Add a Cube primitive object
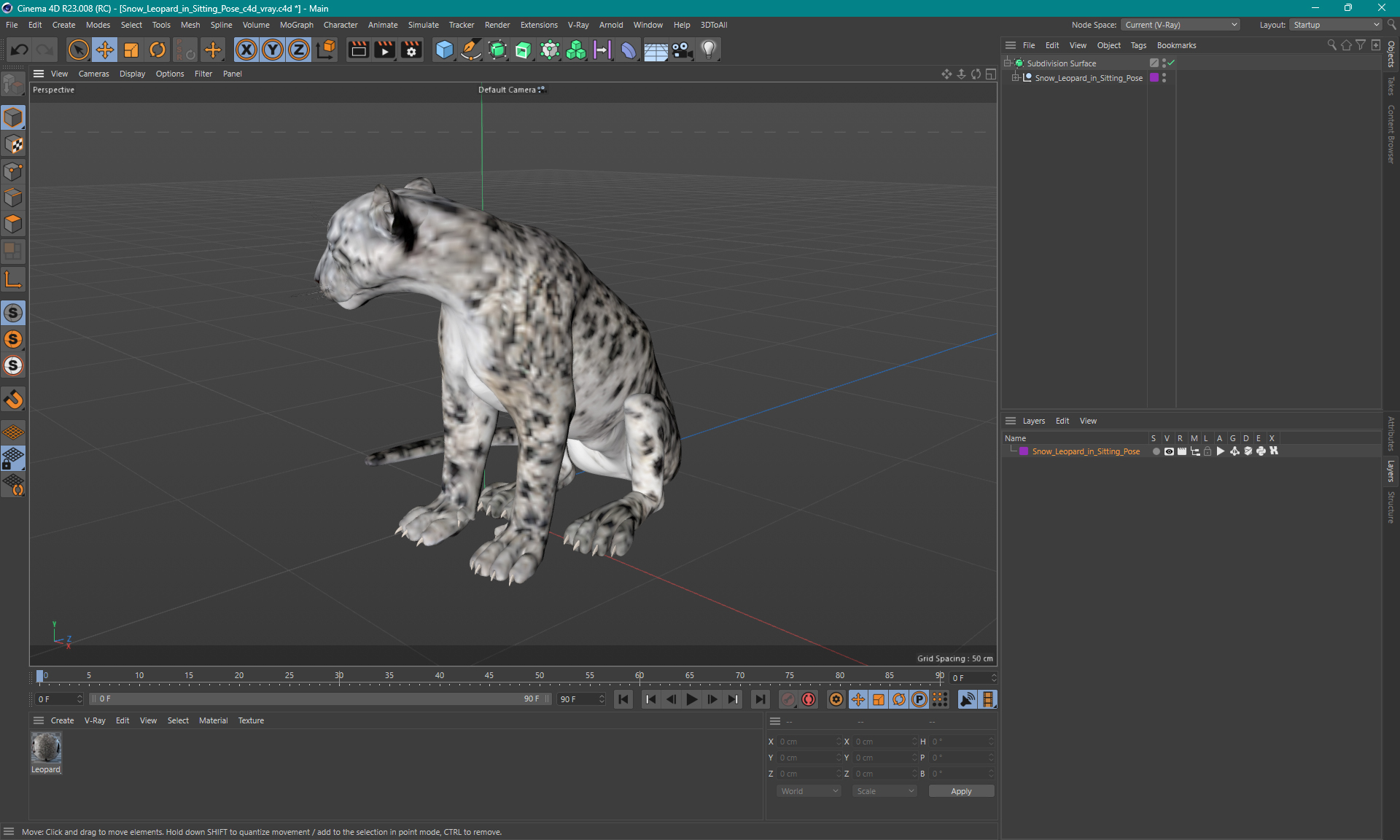 pos(444,50)
